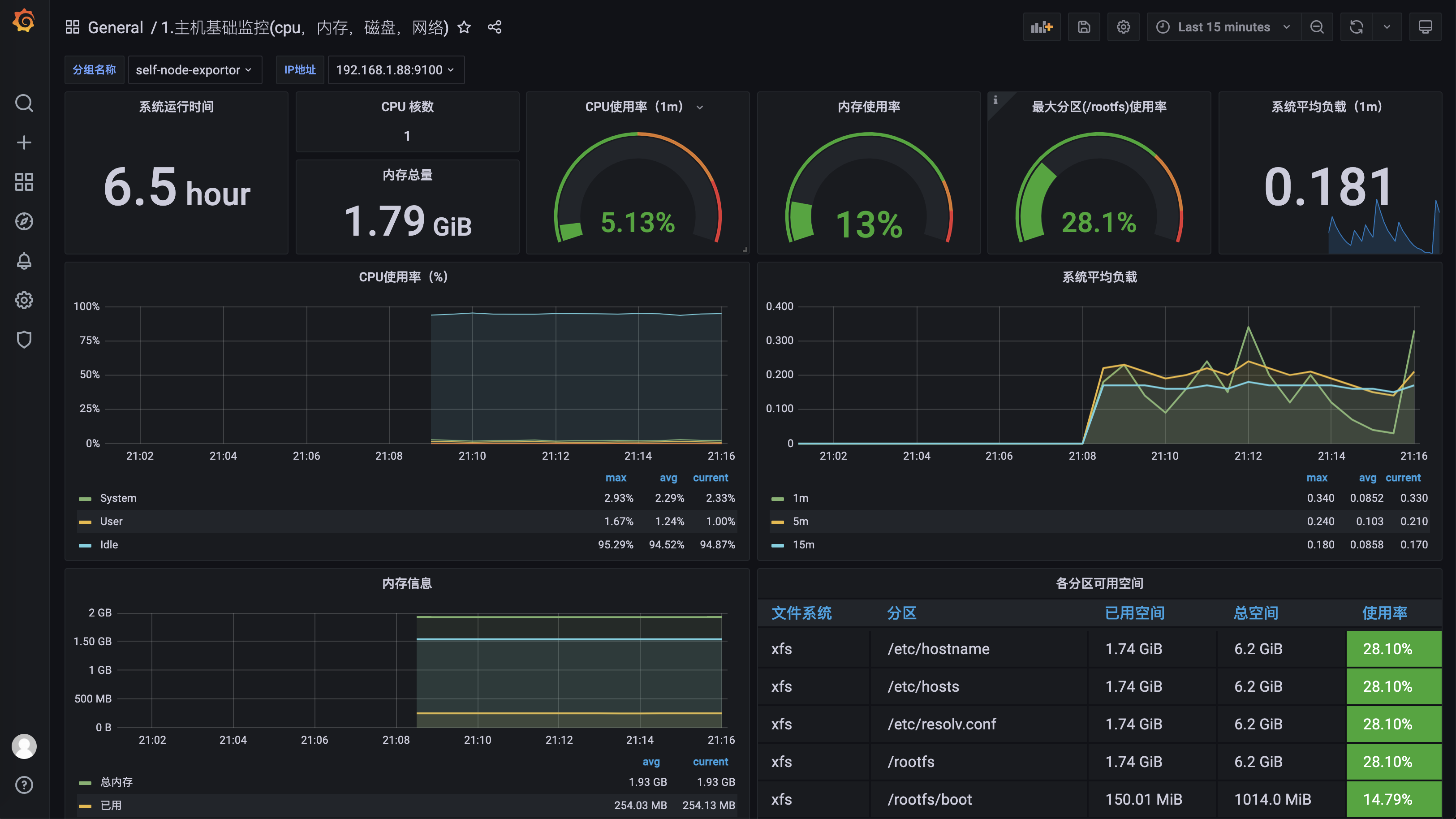Open the Alerting bell icon
The width and height of the screenshot is (1456, 819).
[x=24, y=261]
